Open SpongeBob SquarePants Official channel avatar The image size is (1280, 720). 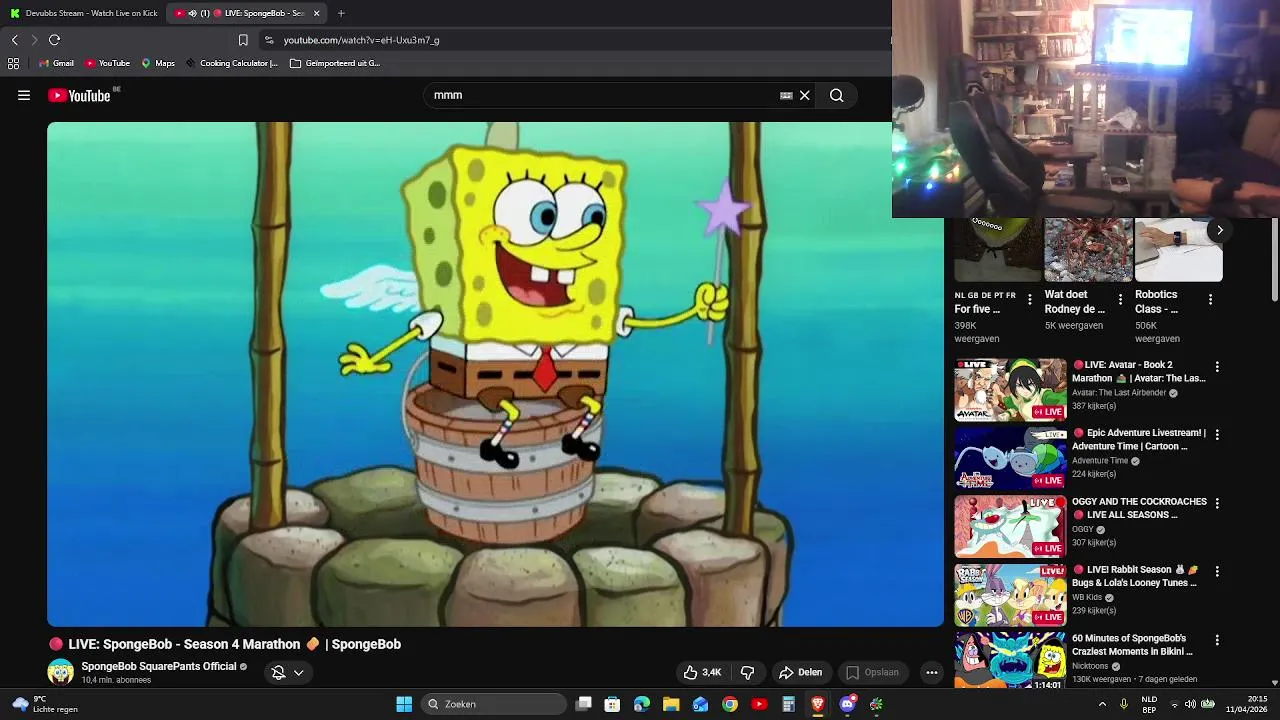(61, 672)
